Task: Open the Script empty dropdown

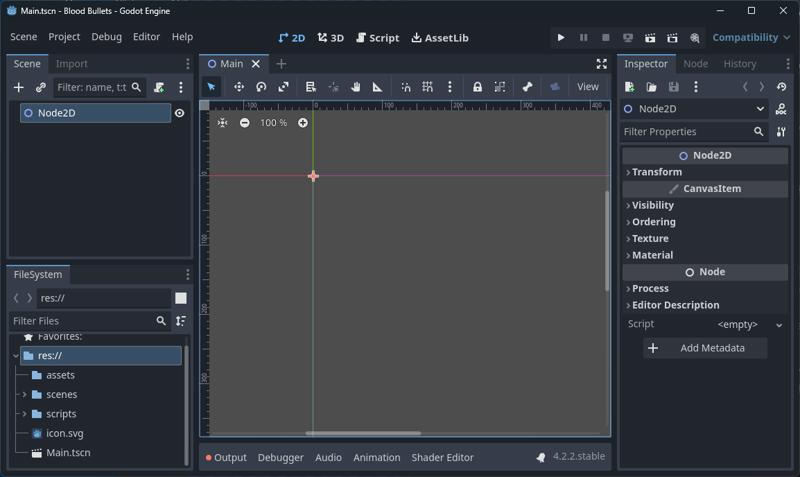Action: point(748,324)
